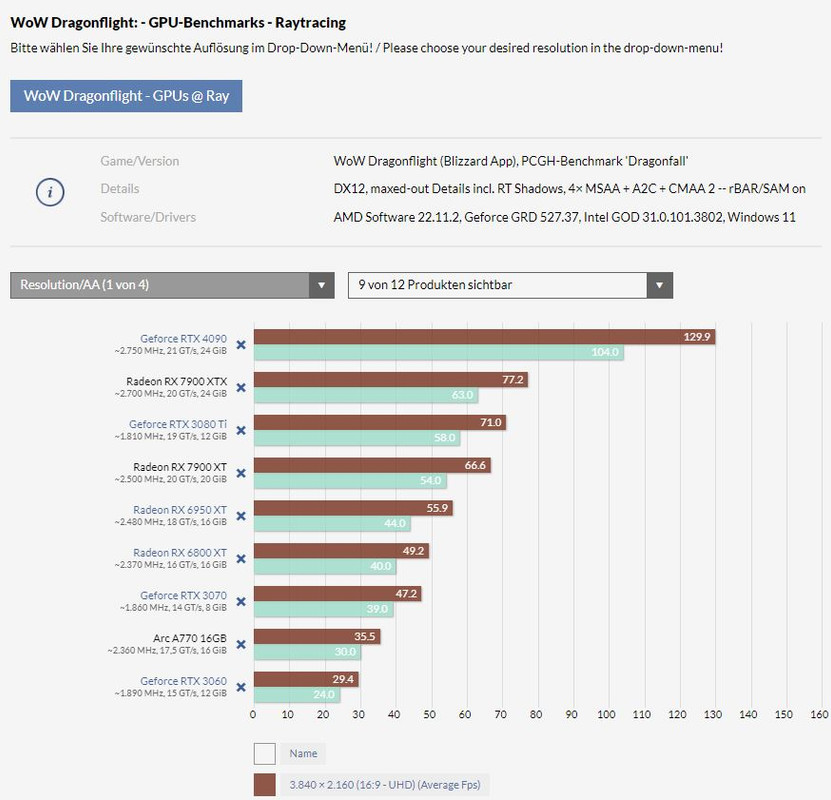Click the 40.0 fps bar for RX 6800 XT
831x800 pixels.
click(325, 566)
